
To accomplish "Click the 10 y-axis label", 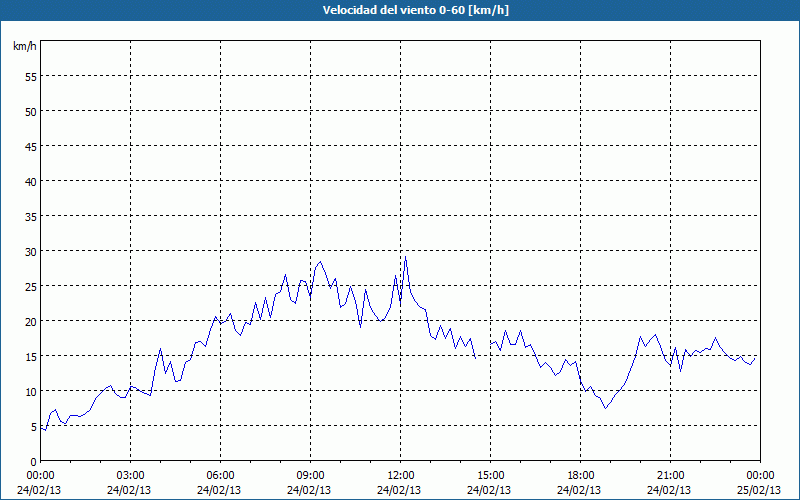I will 31,391.
